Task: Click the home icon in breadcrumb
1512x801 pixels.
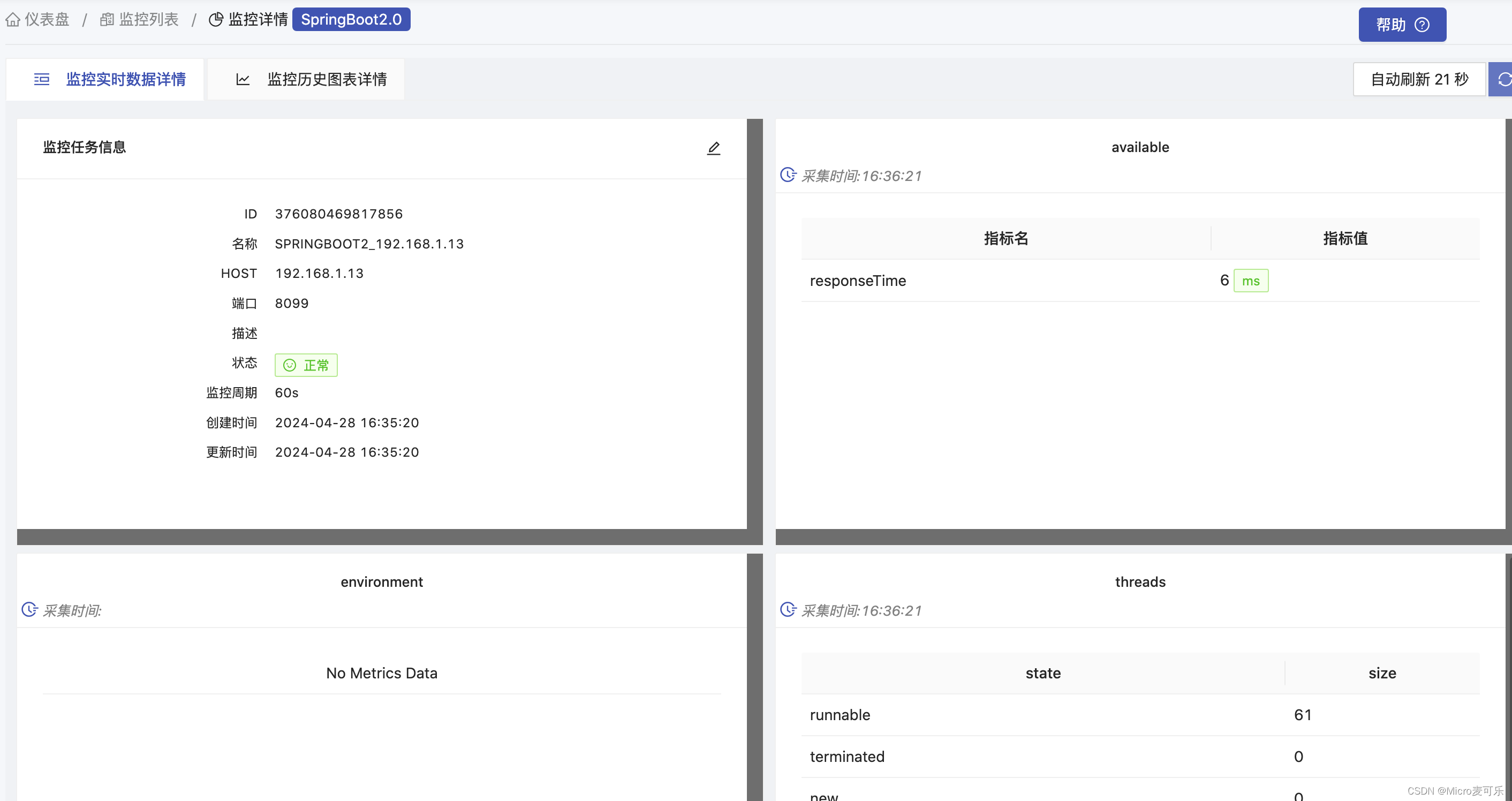Action: pos(13,20)
